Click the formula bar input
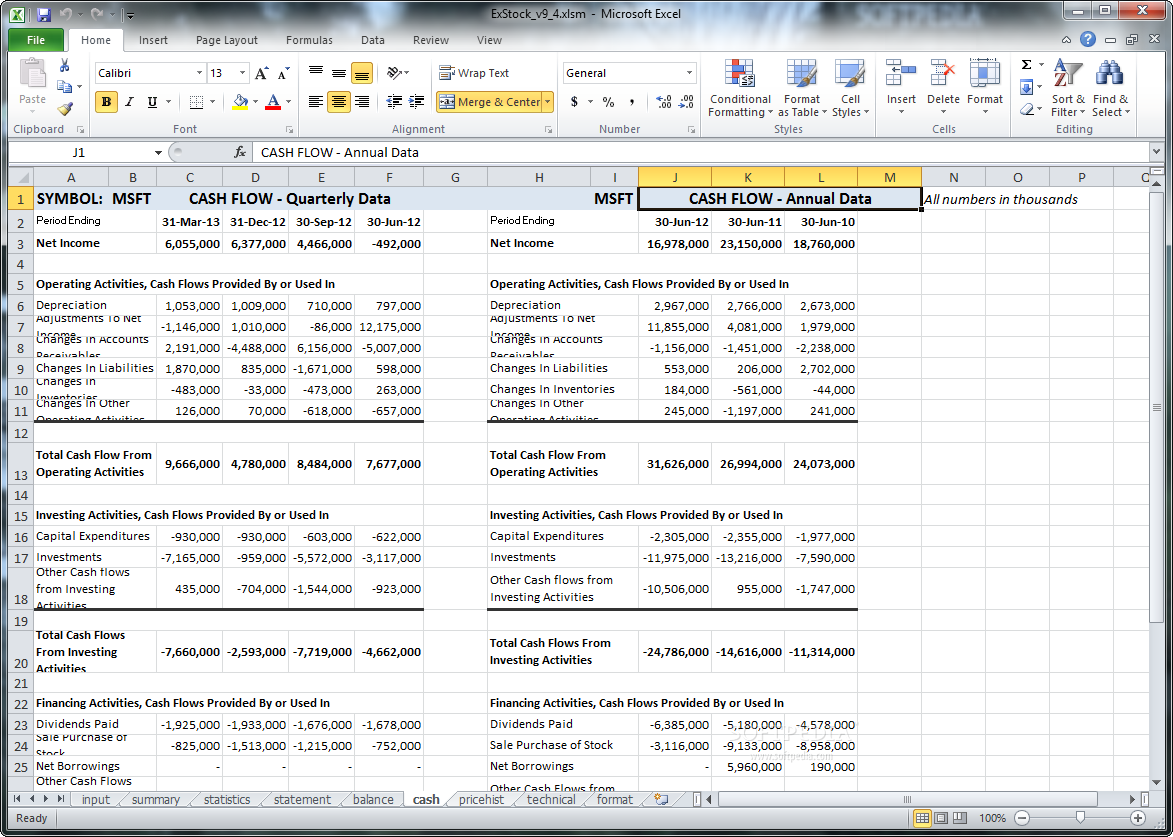The image size is (1173, 837). tap(702, 153)
